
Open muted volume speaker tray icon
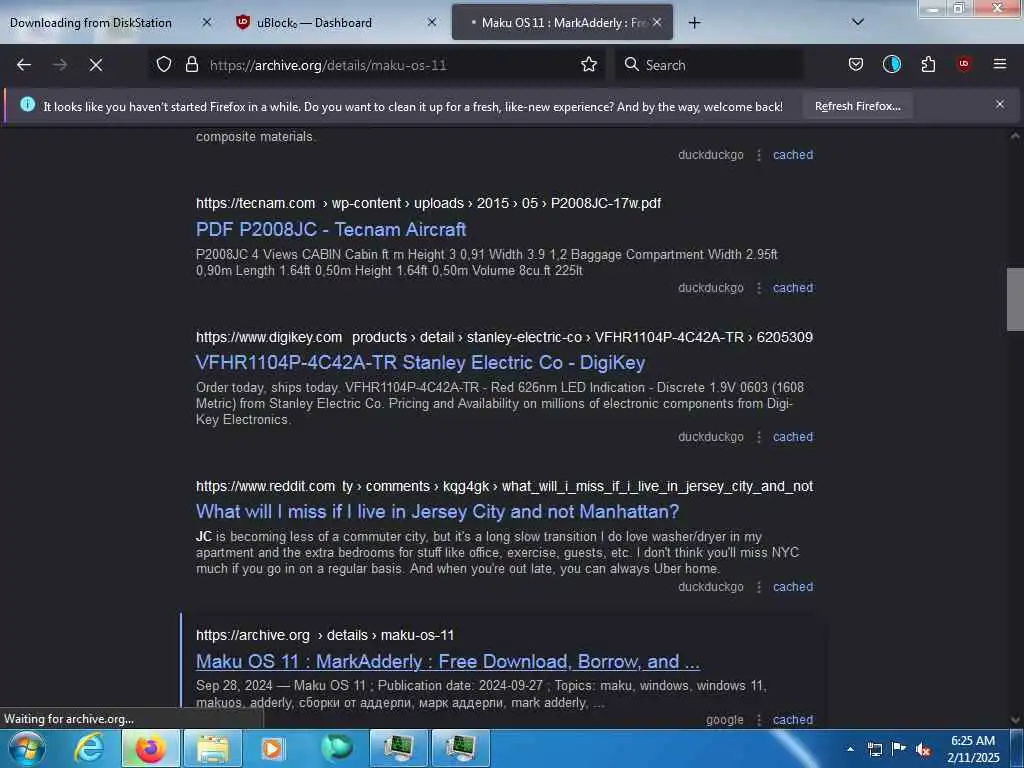[x=923, y=749]
